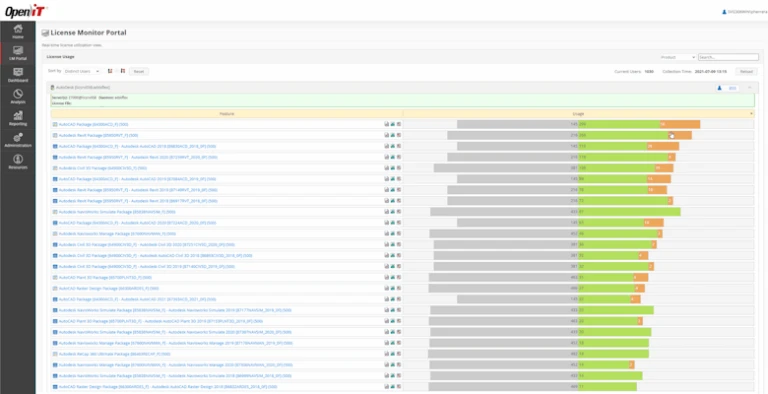
Task: Click the Reload button
Action: 746,72
